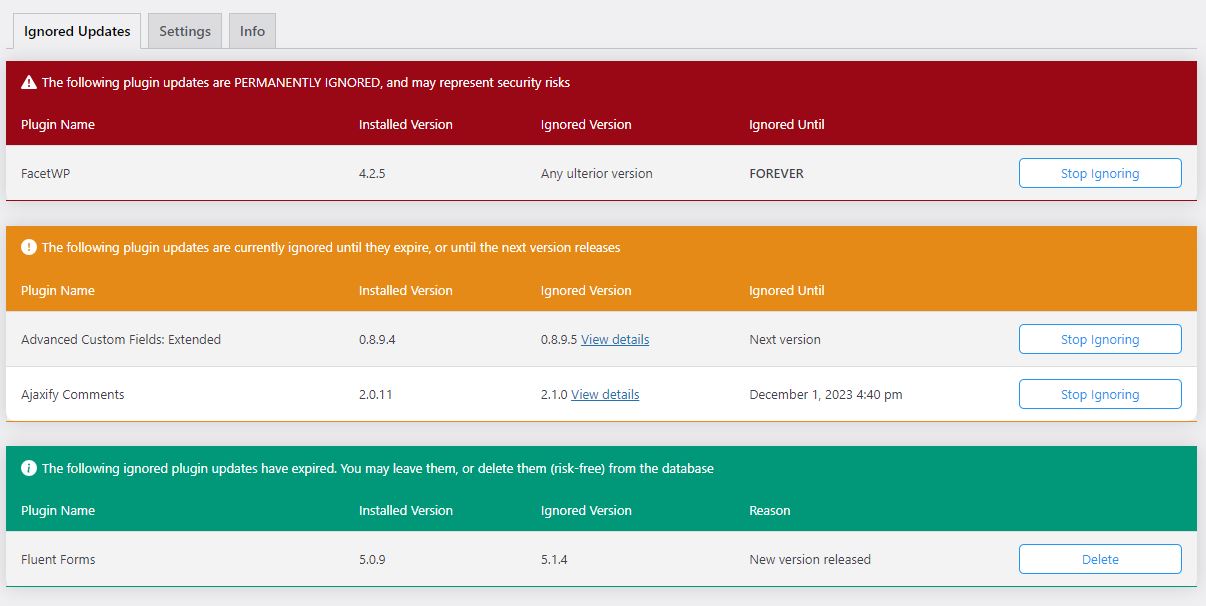The height and width of the screenshot is (606, 1206).
Task: Click the Reason column header in green table
Action: [769, 510]
